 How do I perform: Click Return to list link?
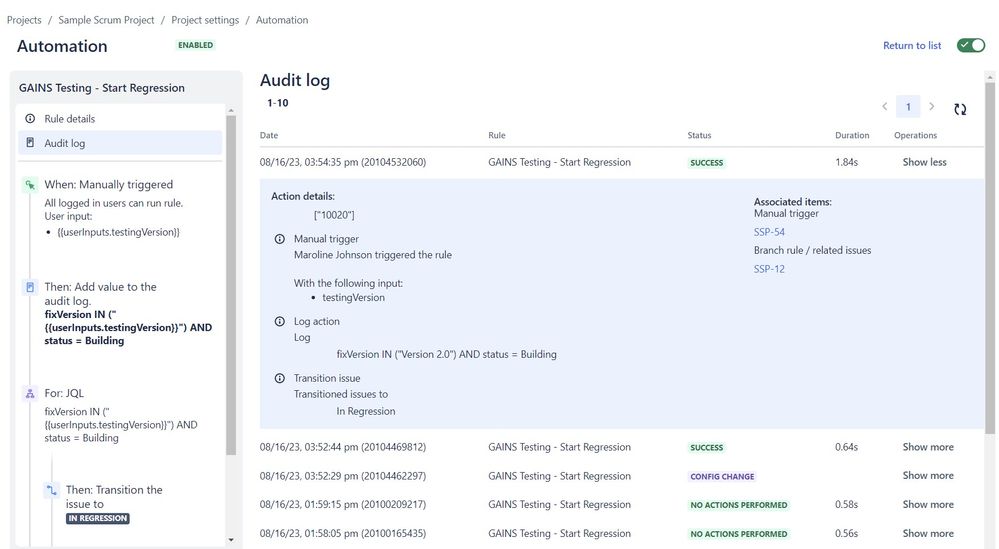[x=912, y=45]
